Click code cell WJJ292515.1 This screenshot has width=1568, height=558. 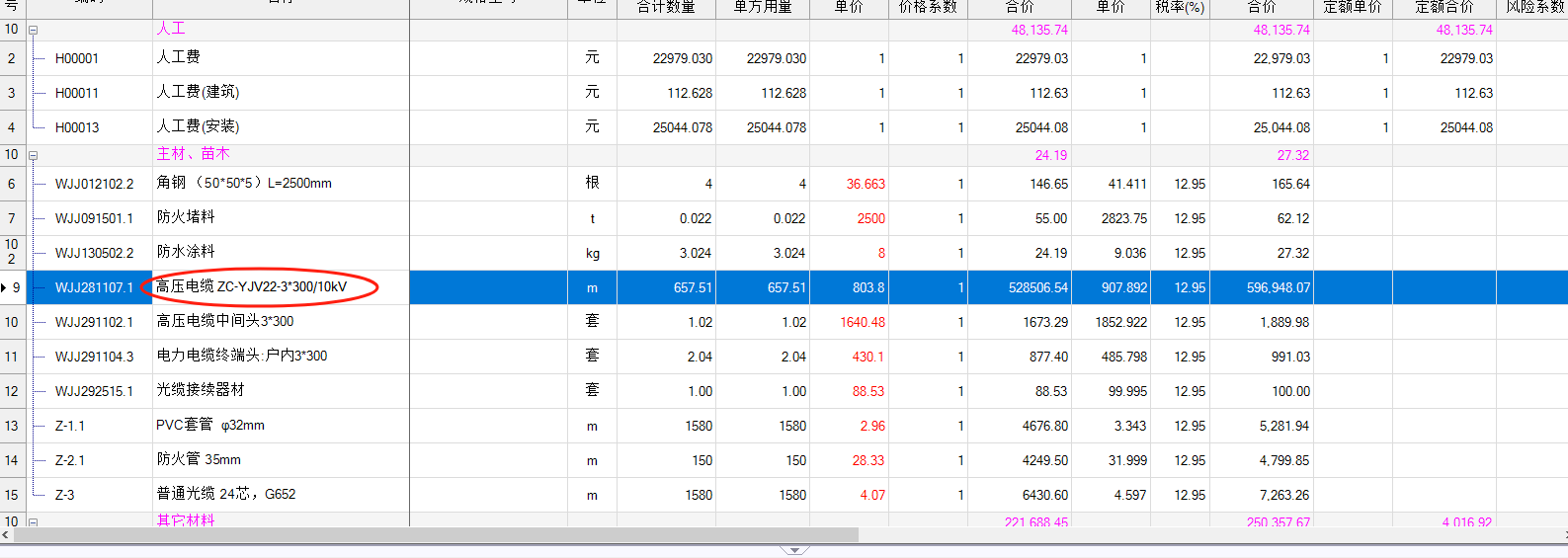94,391
